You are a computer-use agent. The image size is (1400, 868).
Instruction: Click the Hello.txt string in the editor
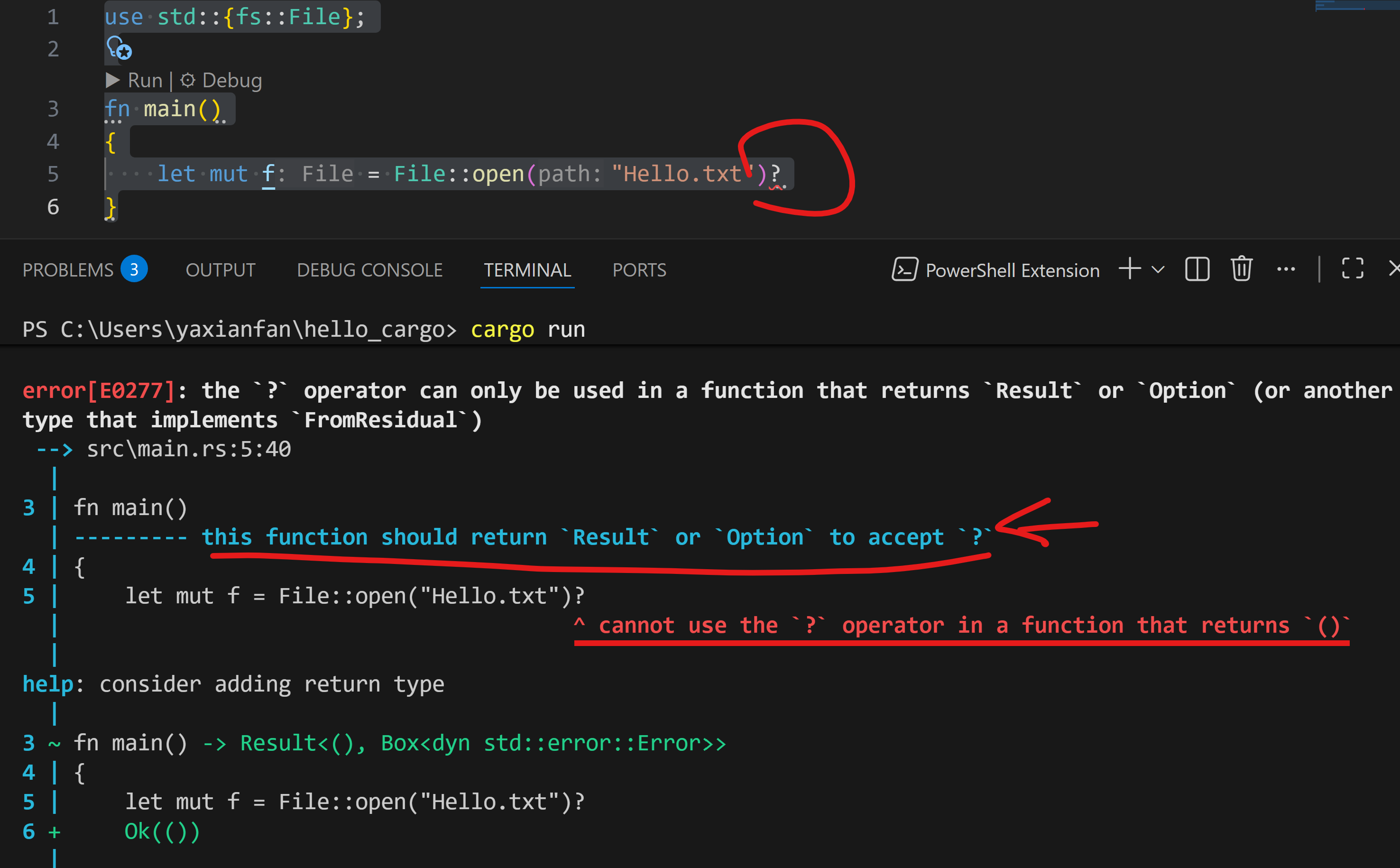682,174
